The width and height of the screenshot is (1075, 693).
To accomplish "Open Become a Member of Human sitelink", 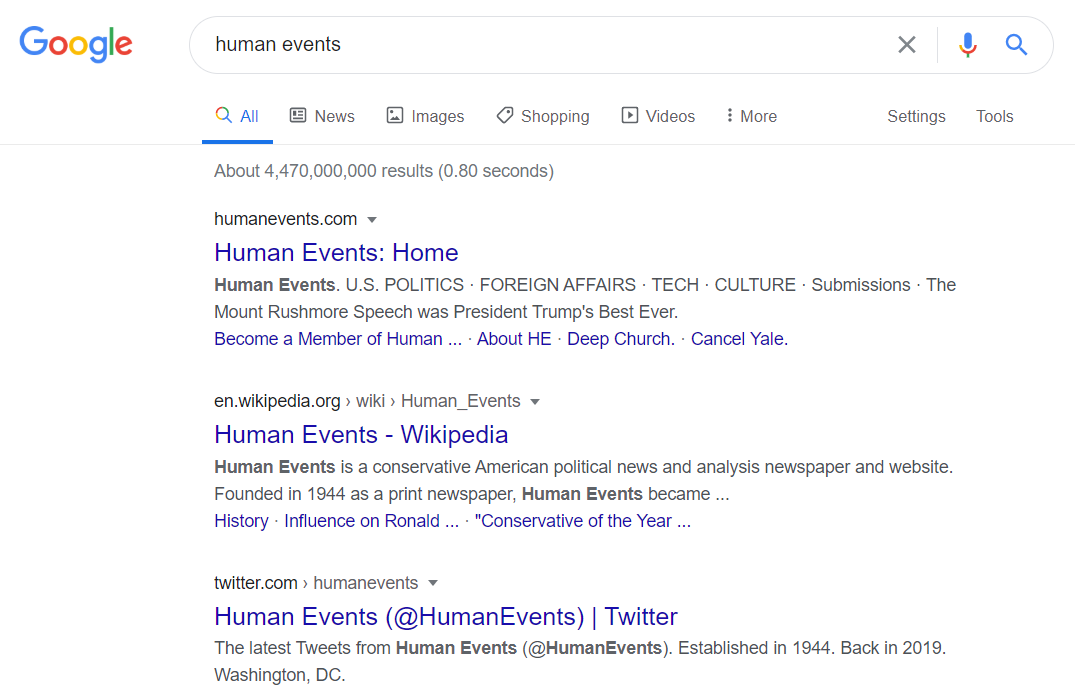I will (x=338, y=339).
